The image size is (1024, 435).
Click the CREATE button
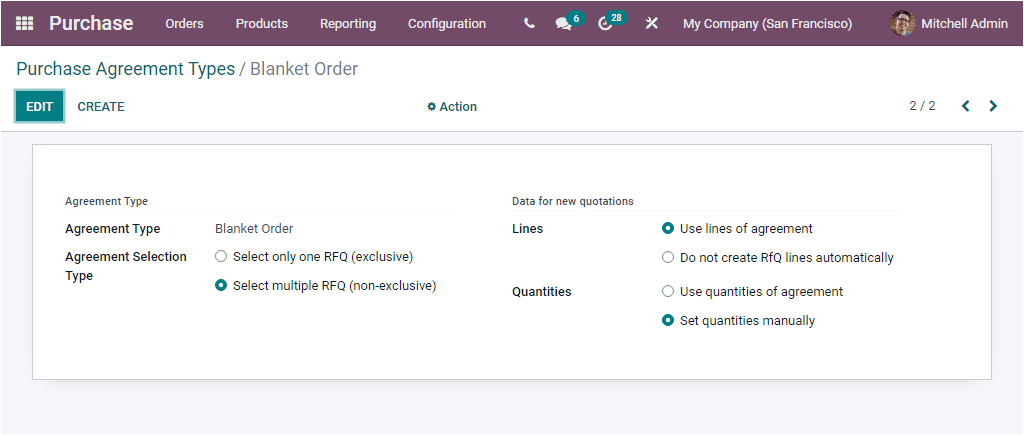pos(101,107)
